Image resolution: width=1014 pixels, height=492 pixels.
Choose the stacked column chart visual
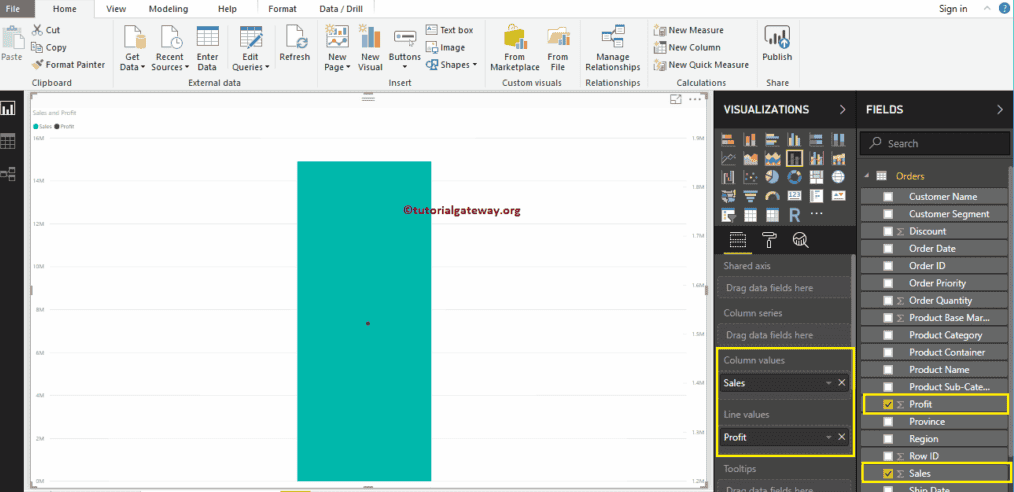click(750, 140)
